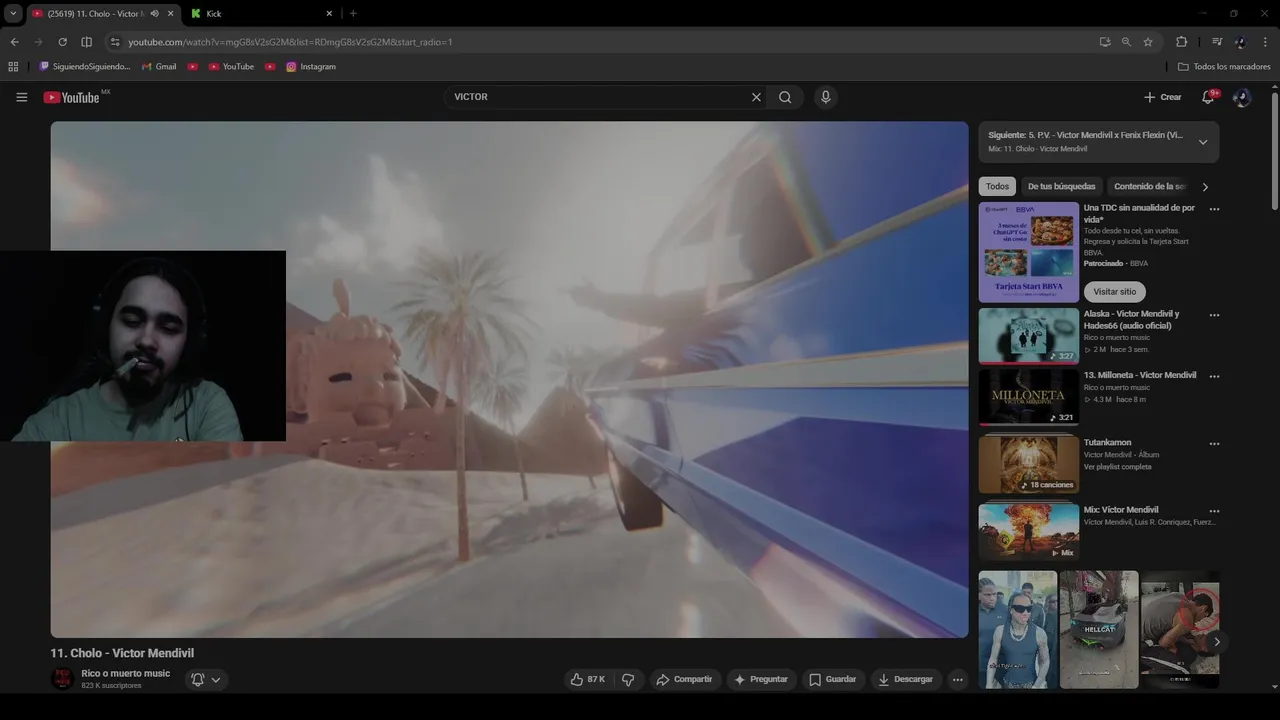Save the video with Guardar
The width and height of the screenshot is (1280, 720).
[832, 679]
